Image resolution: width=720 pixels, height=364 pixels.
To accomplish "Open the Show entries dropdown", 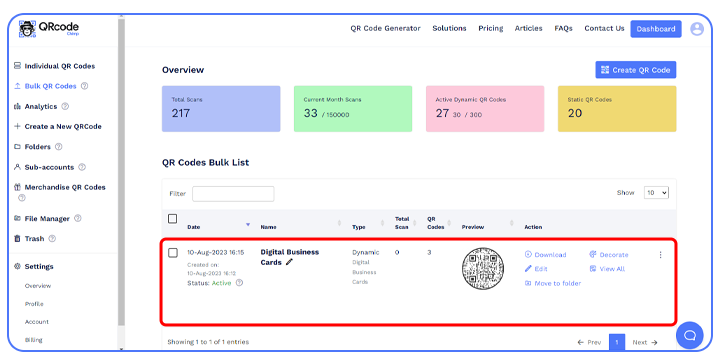I will pyautogui.click(x=656, y=193).
